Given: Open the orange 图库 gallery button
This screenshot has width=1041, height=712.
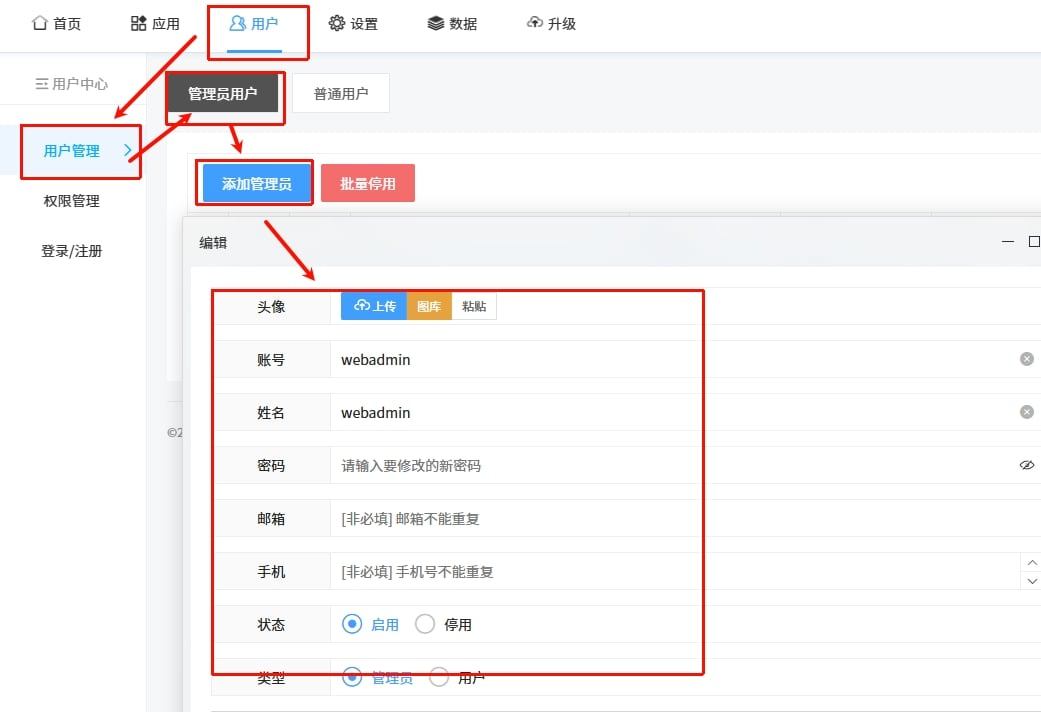Looking at the screenshot, I should click(429, 306).
